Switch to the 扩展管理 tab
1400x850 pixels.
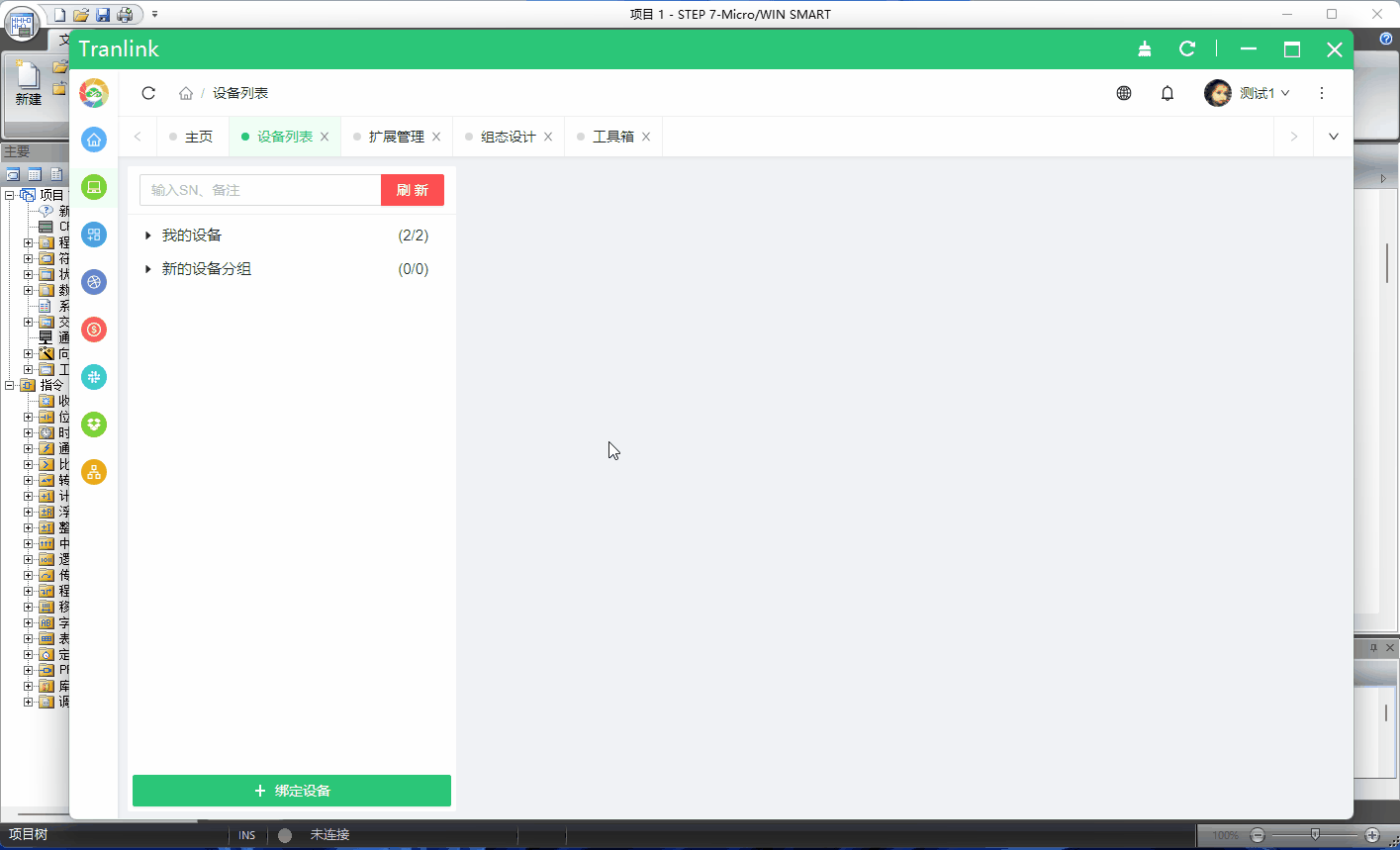coord(397,137)
